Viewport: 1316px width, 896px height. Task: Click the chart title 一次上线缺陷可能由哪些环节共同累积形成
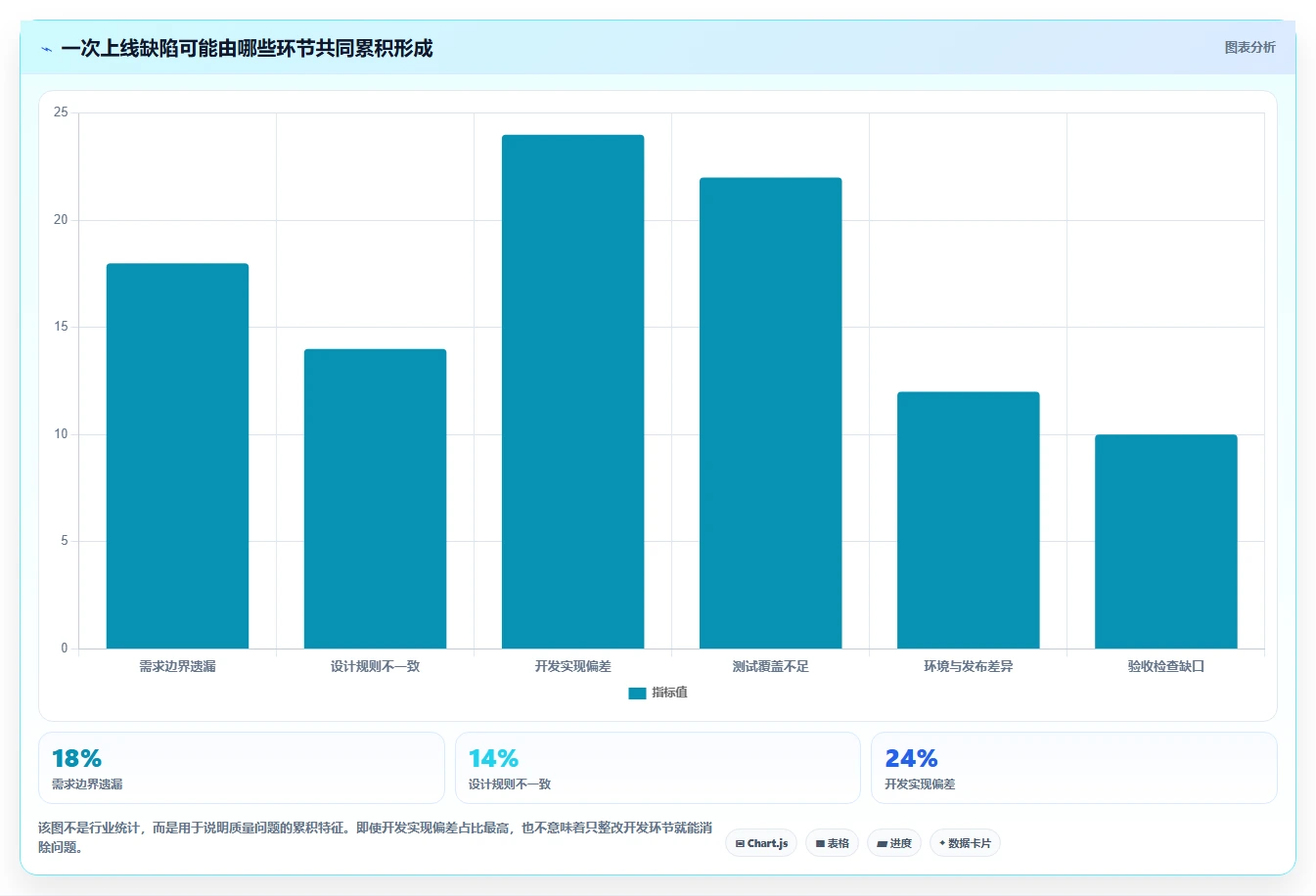click(247, 48)
